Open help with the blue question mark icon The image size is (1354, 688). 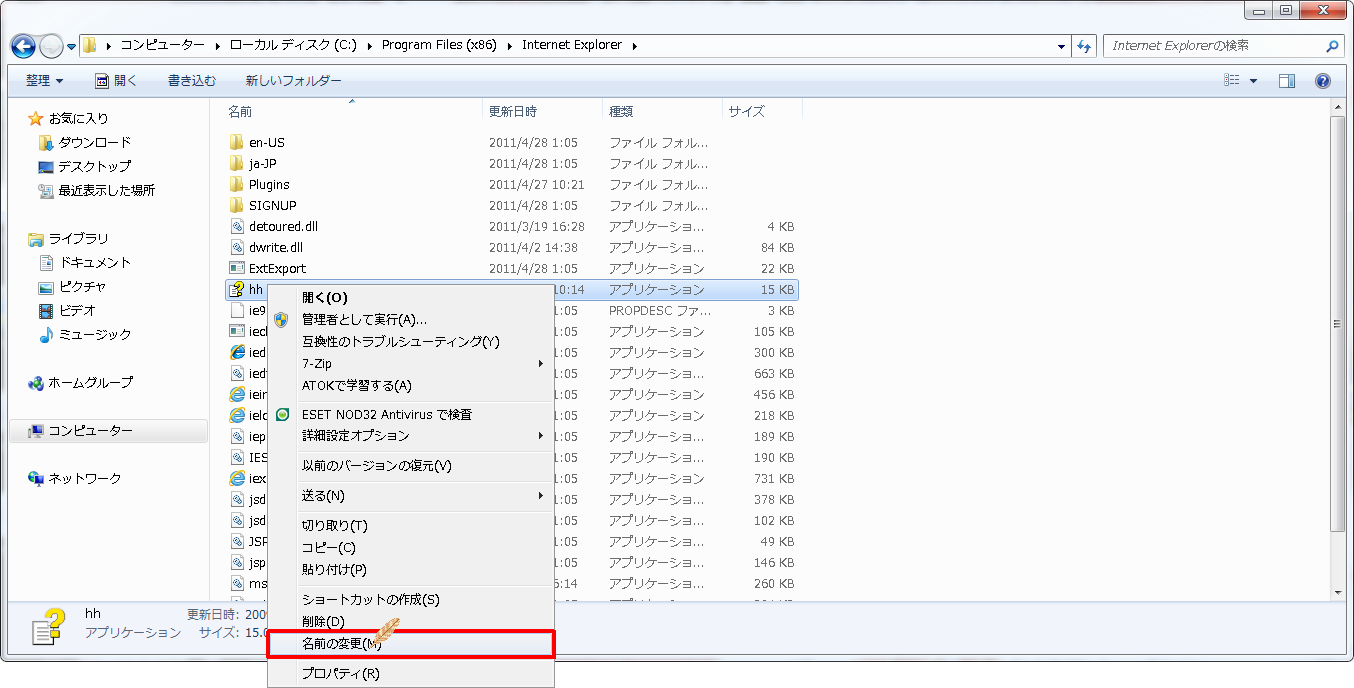[1322, 81]
